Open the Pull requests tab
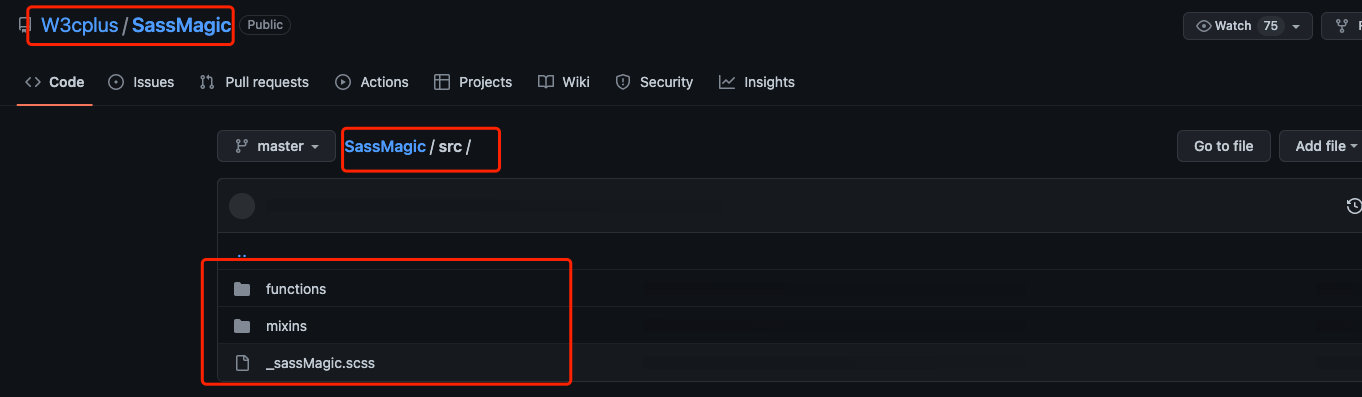Image resolution: width=1362 pixels, height=397 pixels. (x=254, y=82)
